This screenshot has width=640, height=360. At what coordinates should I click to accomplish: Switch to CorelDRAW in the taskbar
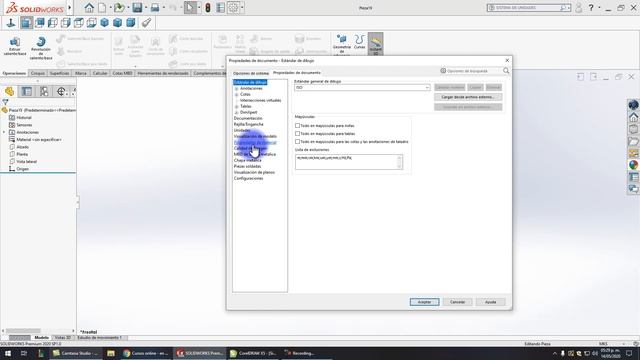[x=253, y=353]
